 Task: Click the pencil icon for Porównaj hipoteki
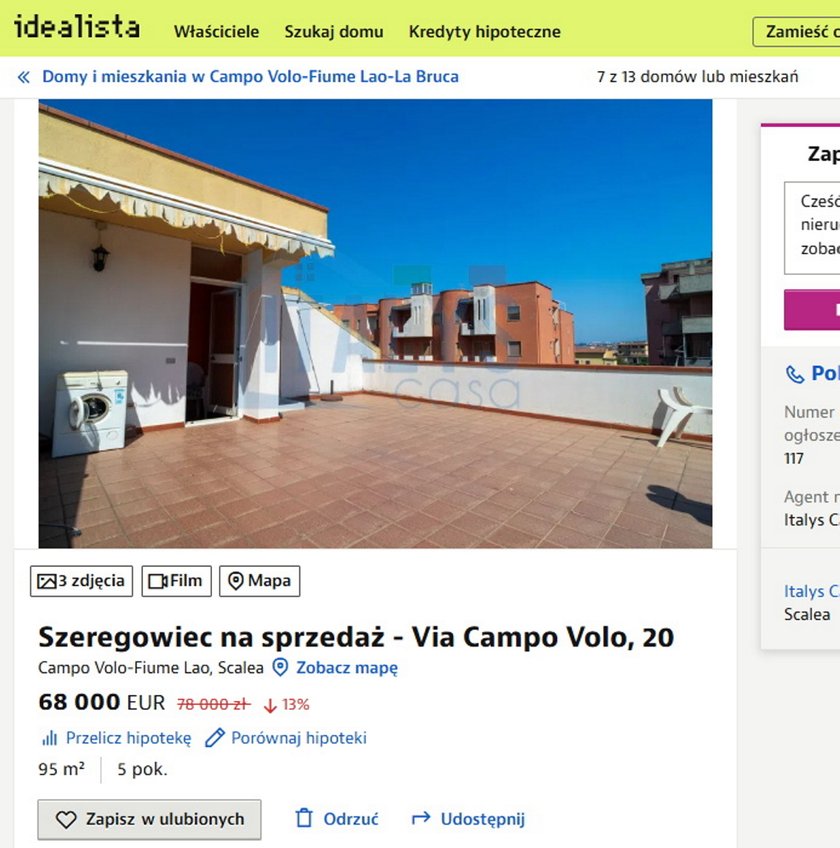215,738
